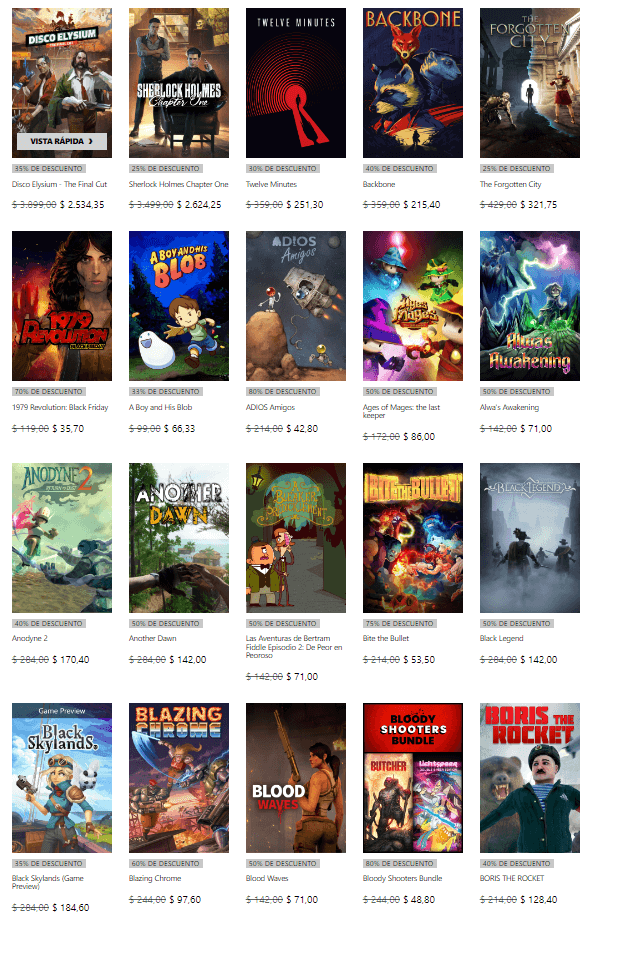Select the Another Dawn cover image
This screenshot has height=970, width=626.
click(x=179, y=538)
